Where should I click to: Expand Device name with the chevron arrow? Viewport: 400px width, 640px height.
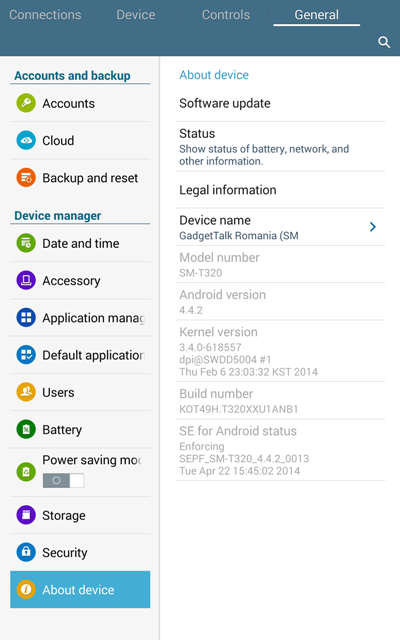click(373, 227)
